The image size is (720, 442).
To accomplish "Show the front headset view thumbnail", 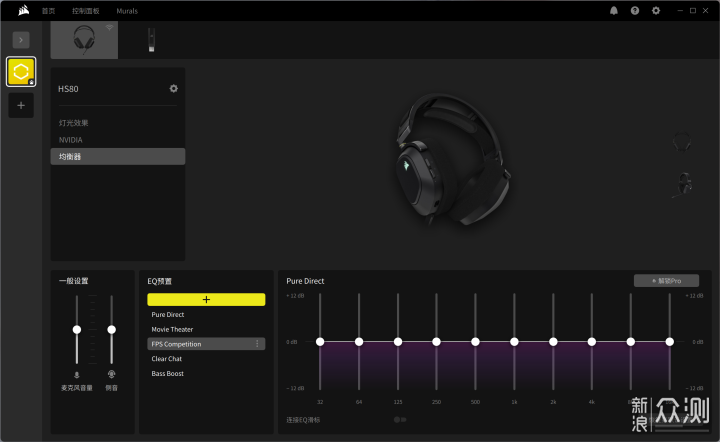I will pyautogui.click(x=682, y=142).
